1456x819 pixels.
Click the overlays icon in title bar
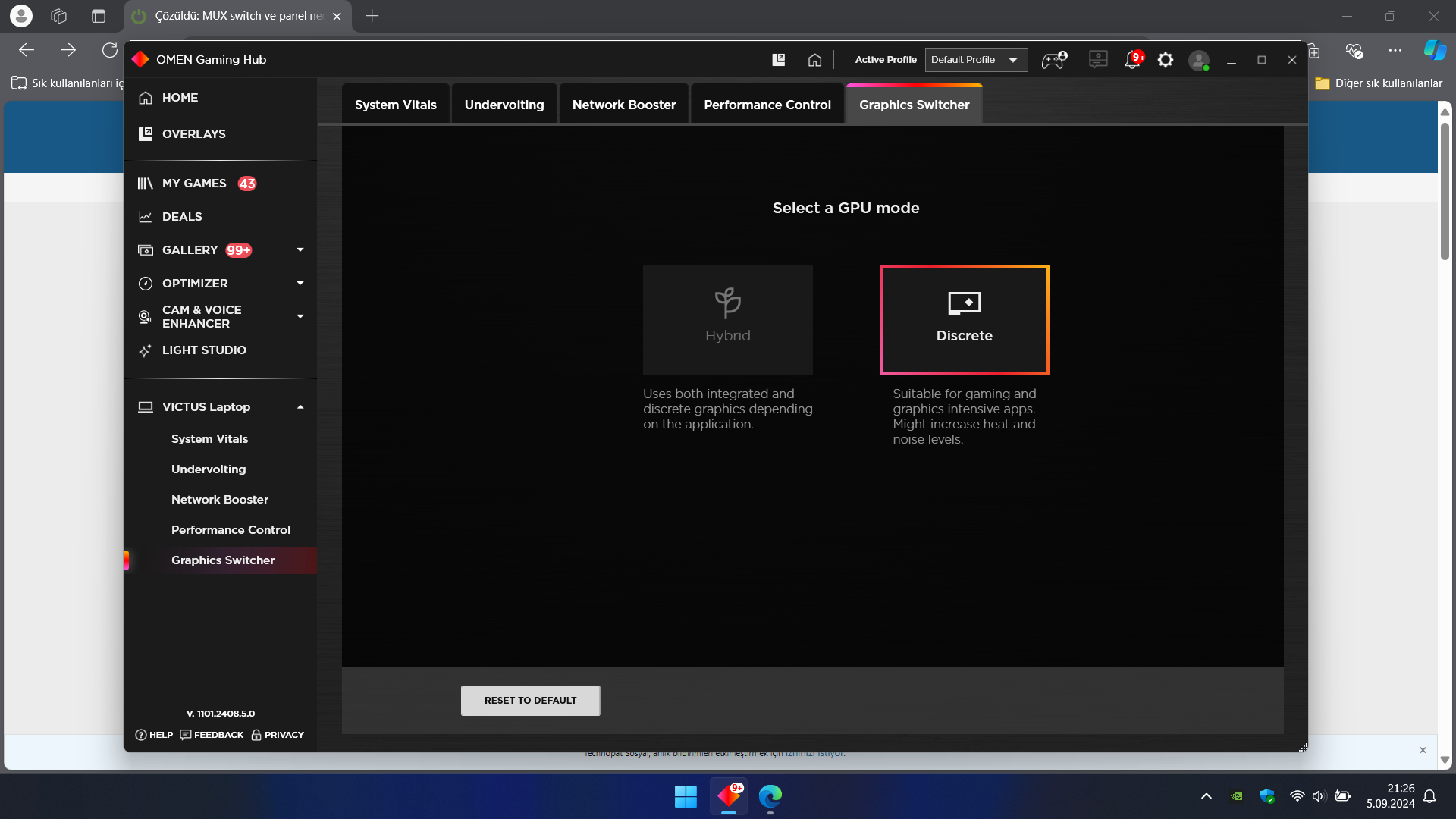(778, 60)
